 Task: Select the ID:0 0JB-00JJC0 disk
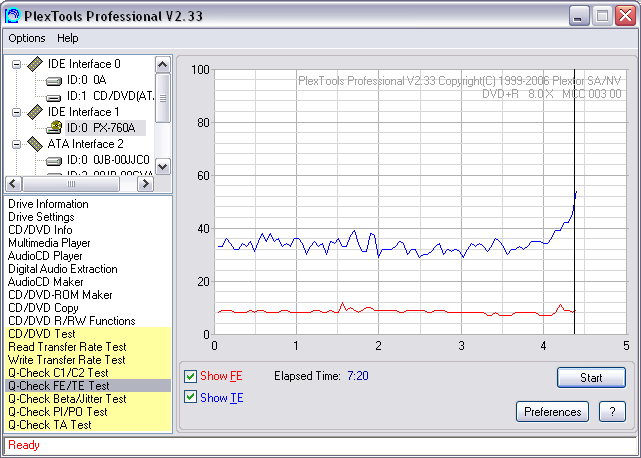108,160
